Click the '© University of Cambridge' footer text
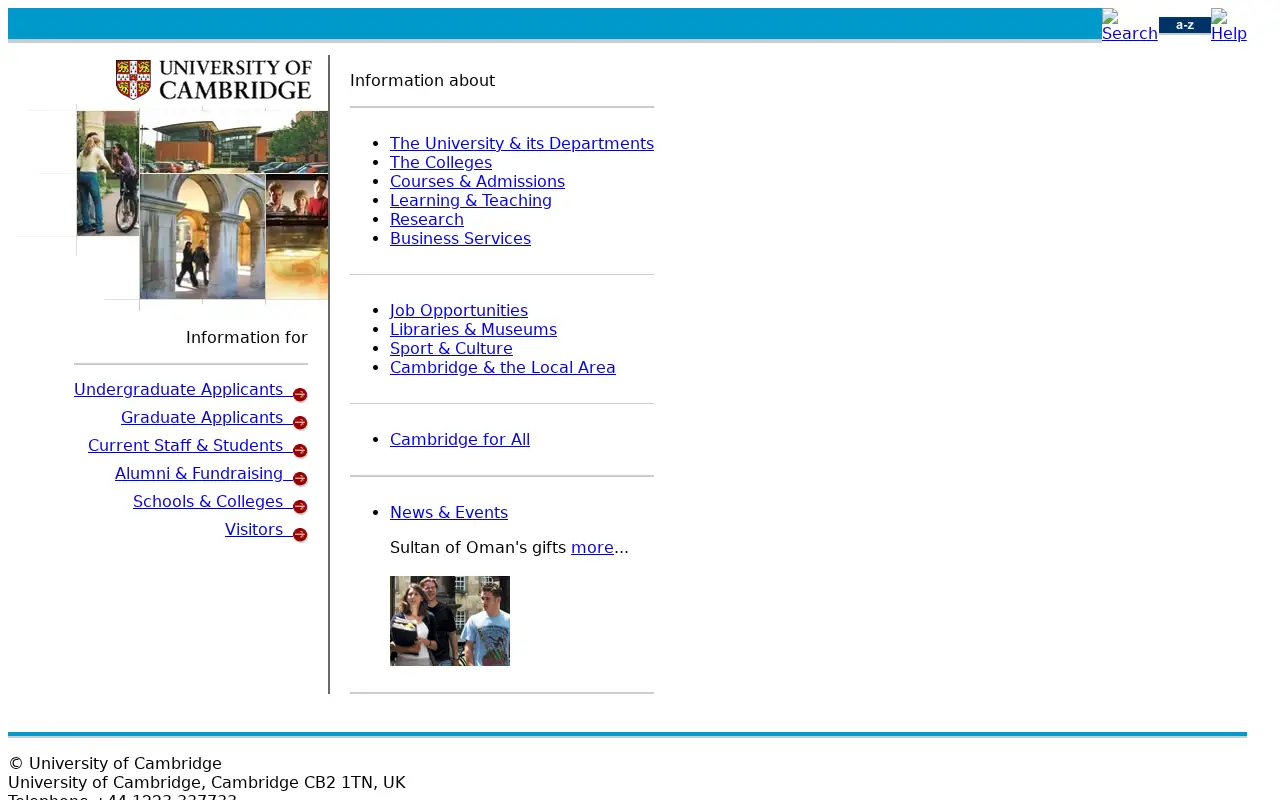Image resolution: width=1280 pixels, height=800 pixels. click(115, 764)
